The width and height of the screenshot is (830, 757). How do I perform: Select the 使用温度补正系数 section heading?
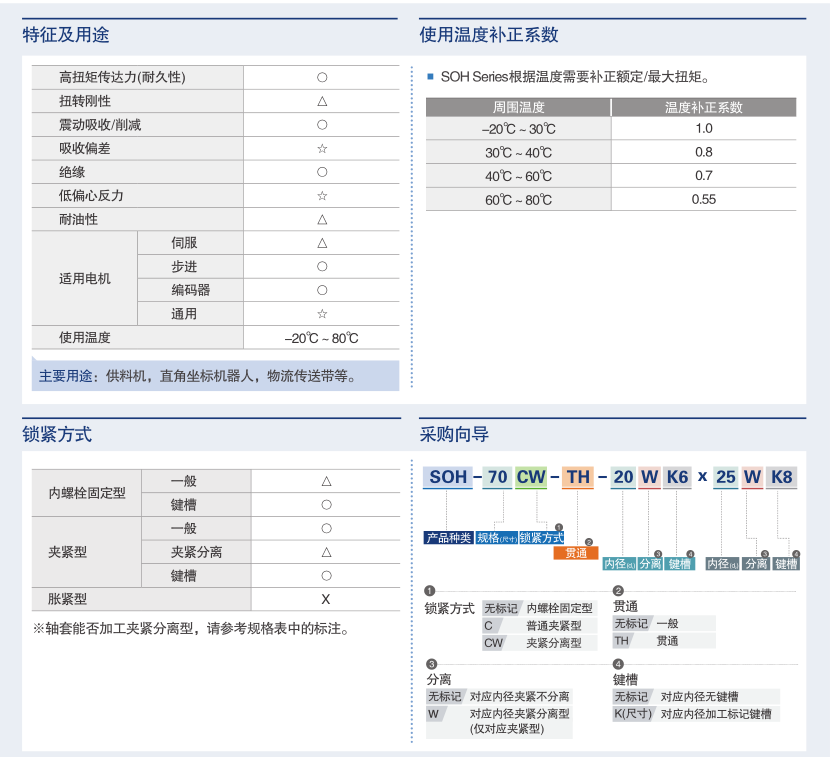point(489,35)
